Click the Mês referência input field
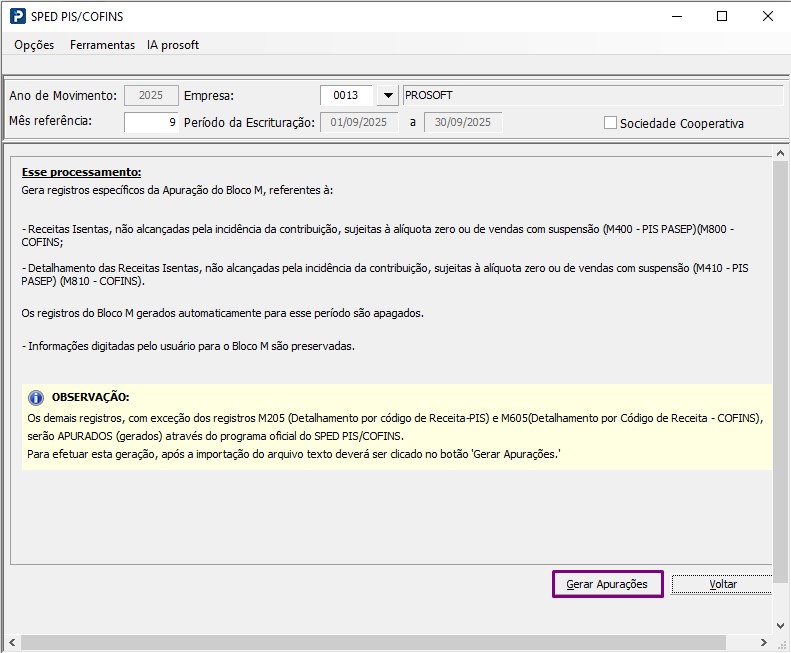791x653 pixels. tap(151, 122)
